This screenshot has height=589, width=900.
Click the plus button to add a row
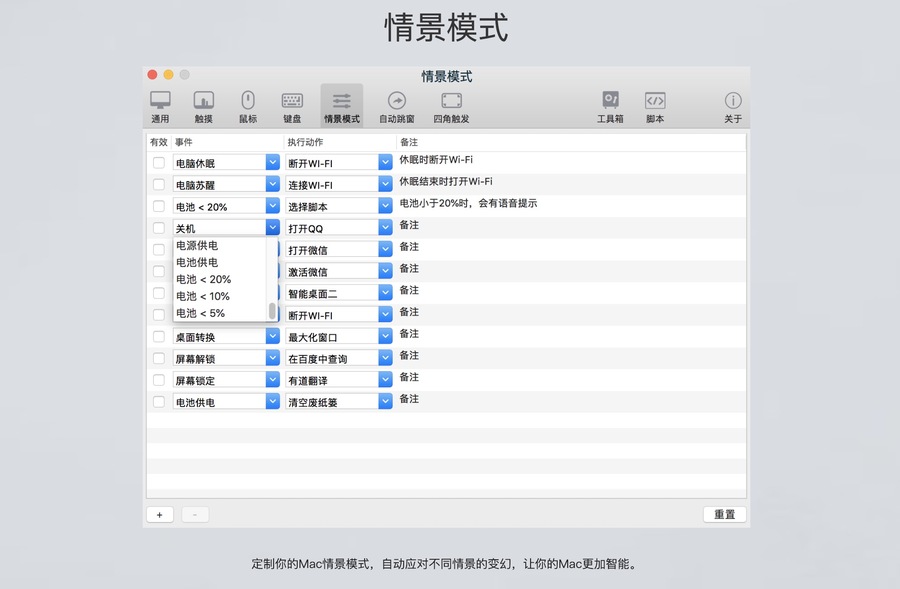click(x=160, y=515)
